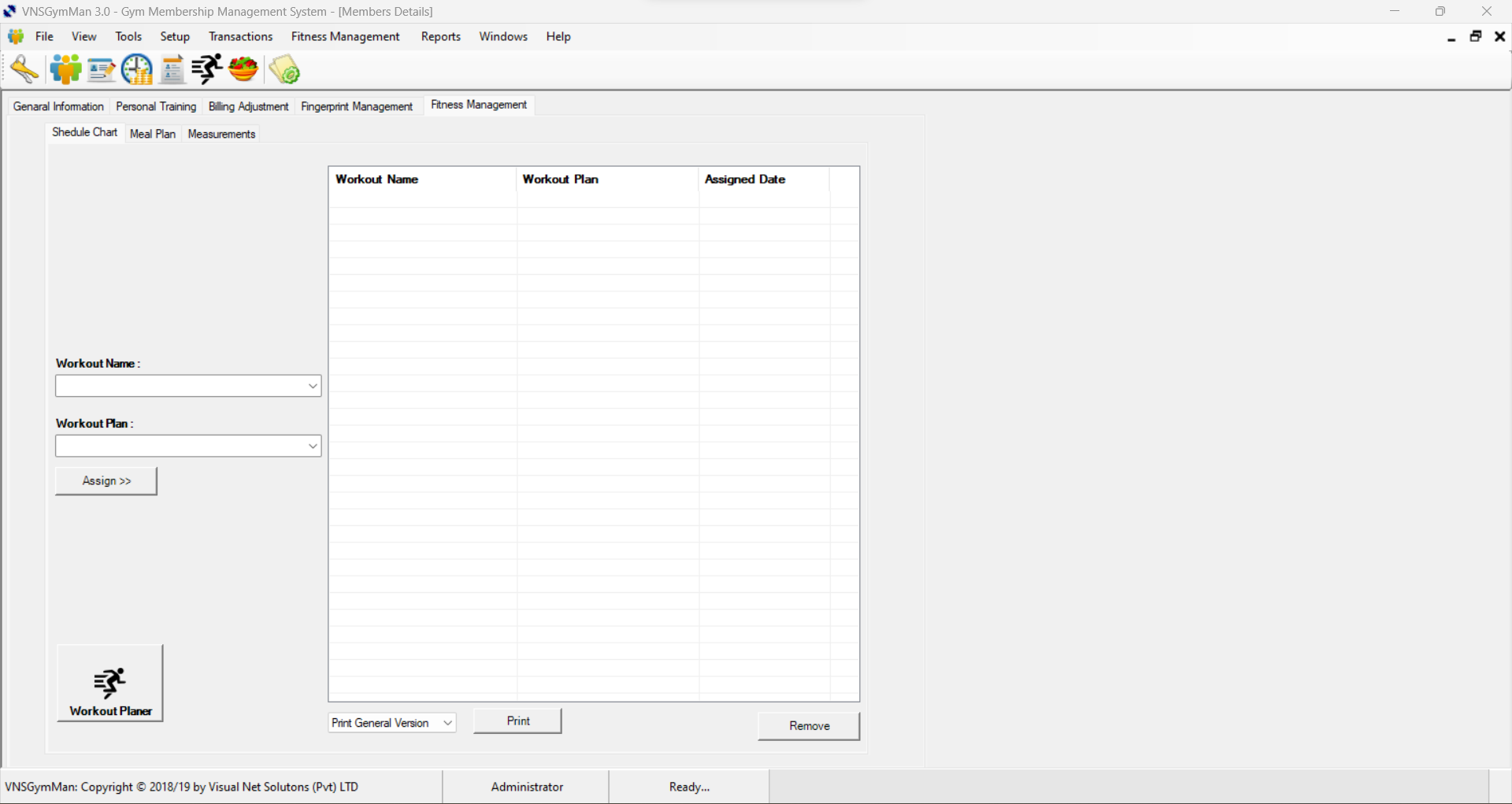Open the Windows menu
This screenshot has height=804, width=1512.
click(503, 36)
